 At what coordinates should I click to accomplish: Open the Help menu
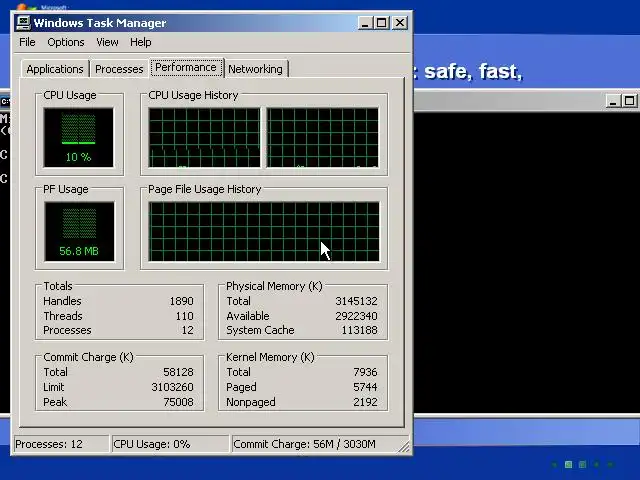pyautogui.click(x=141, y=42)
